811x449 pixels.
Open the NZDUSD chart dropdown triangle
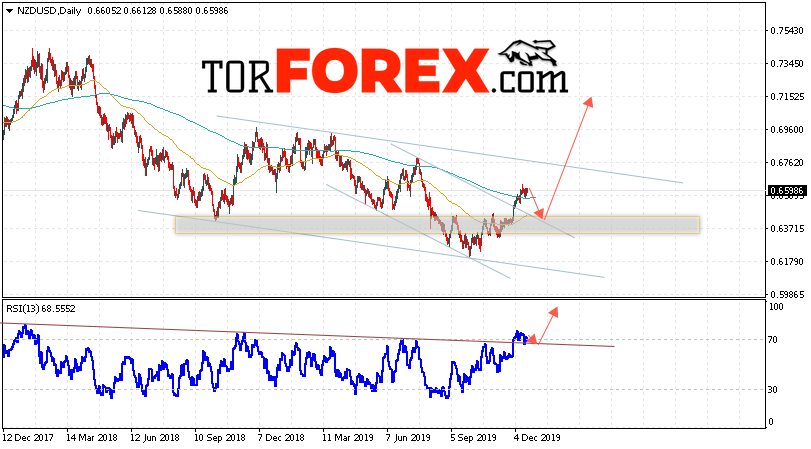[9, 11]
